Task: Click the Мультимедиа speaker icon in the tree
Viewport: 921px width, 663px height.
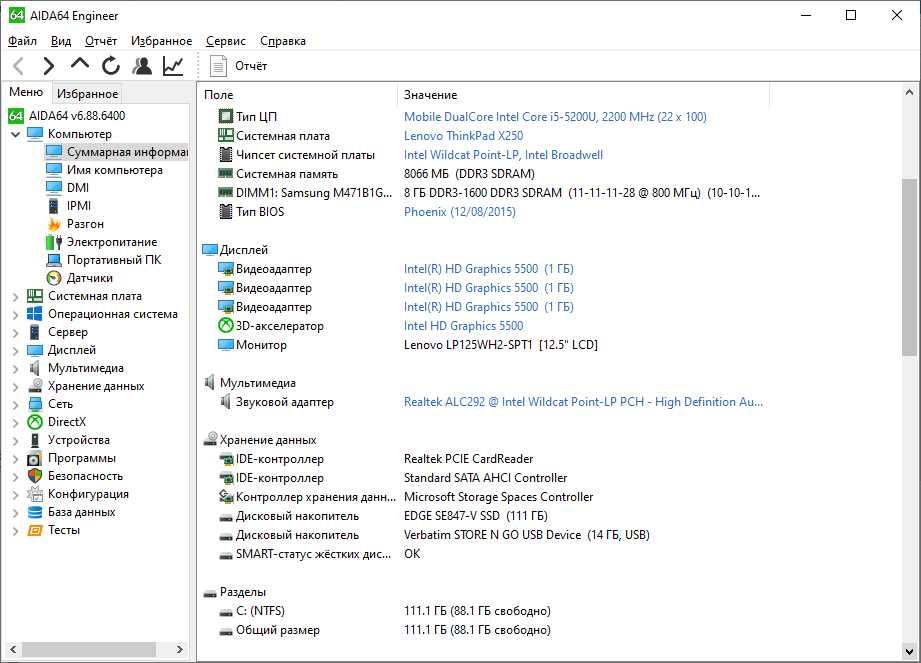Action: click(35, 368)
